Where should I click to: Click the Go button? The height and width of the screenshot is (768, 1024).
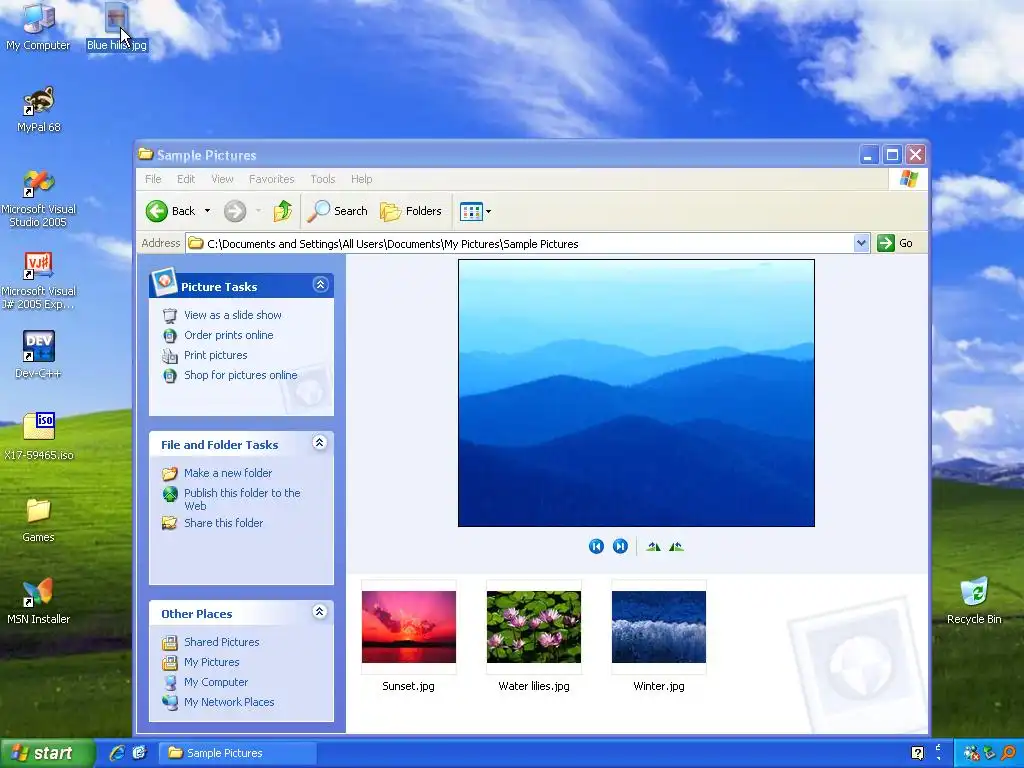point(895,244)
